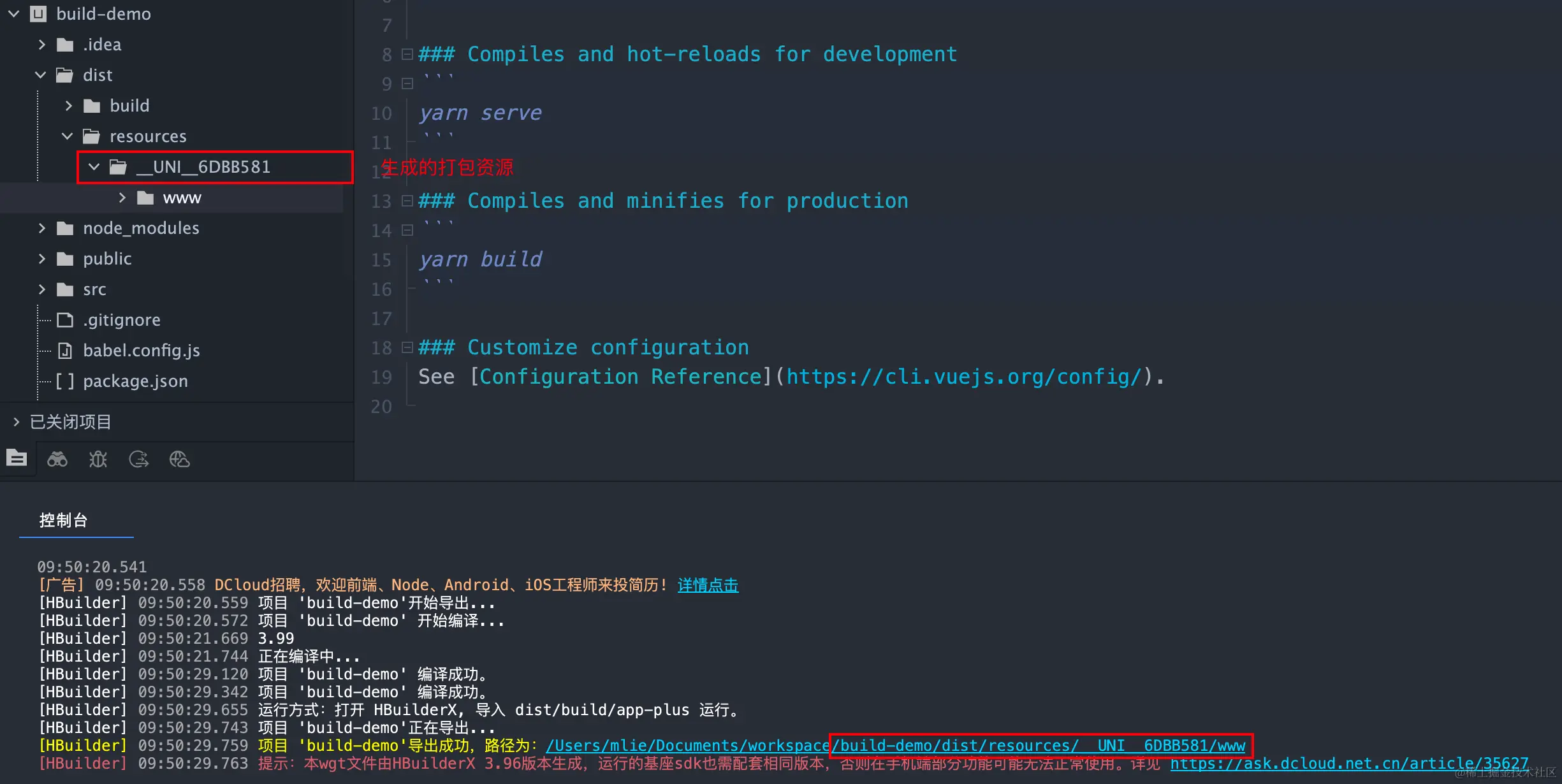
Task: Expand the 已关闭项目 closed projects section
Action: coord(17,422)
